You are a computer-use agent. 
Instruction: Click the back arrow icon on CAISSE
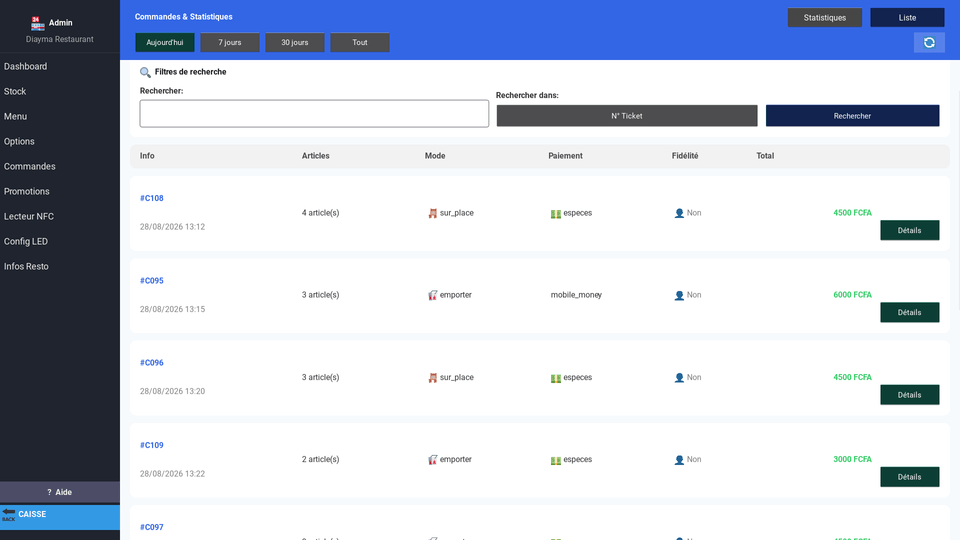tap(9, 514)
